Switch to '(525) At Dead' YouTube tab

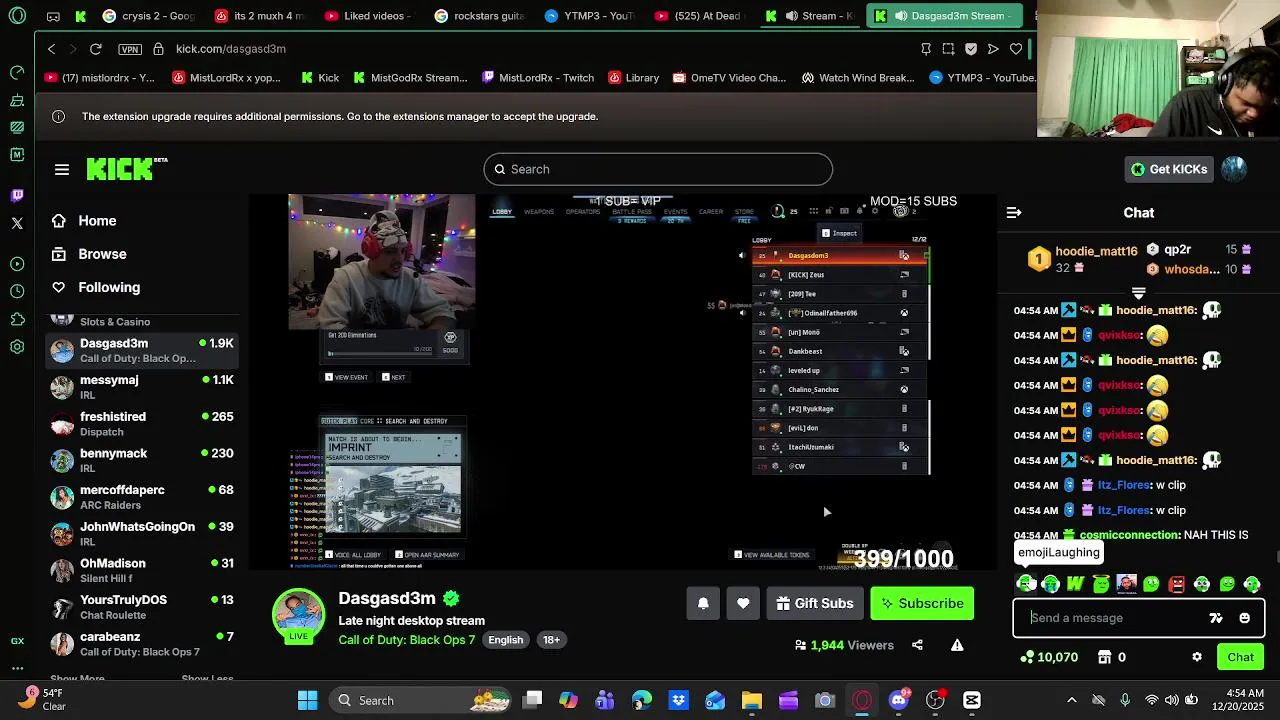(x=700, y=16)
